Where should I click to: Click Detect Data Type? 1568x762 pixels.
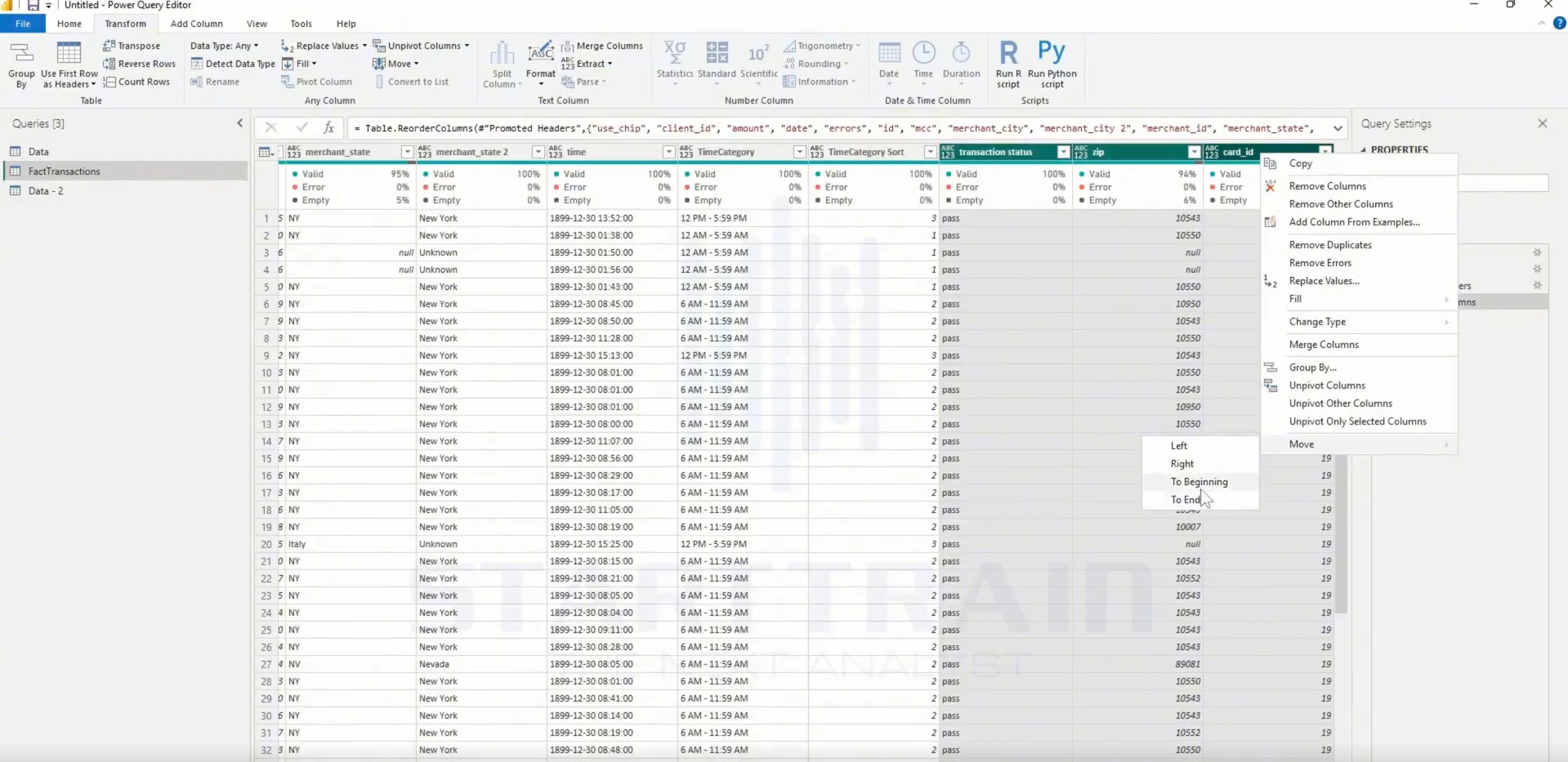click(233, 64)
